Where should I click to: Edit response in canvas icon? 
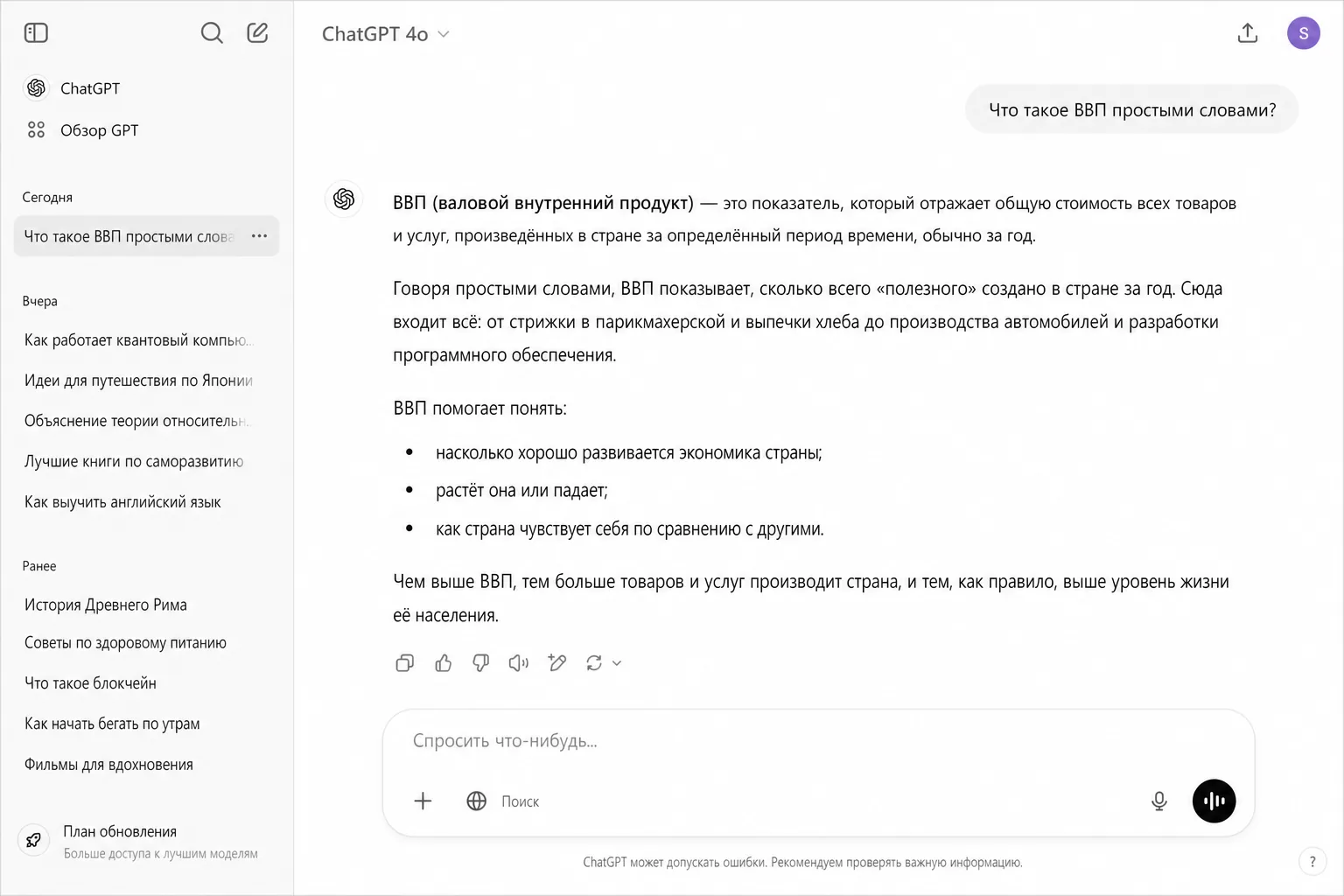(556, 663)
